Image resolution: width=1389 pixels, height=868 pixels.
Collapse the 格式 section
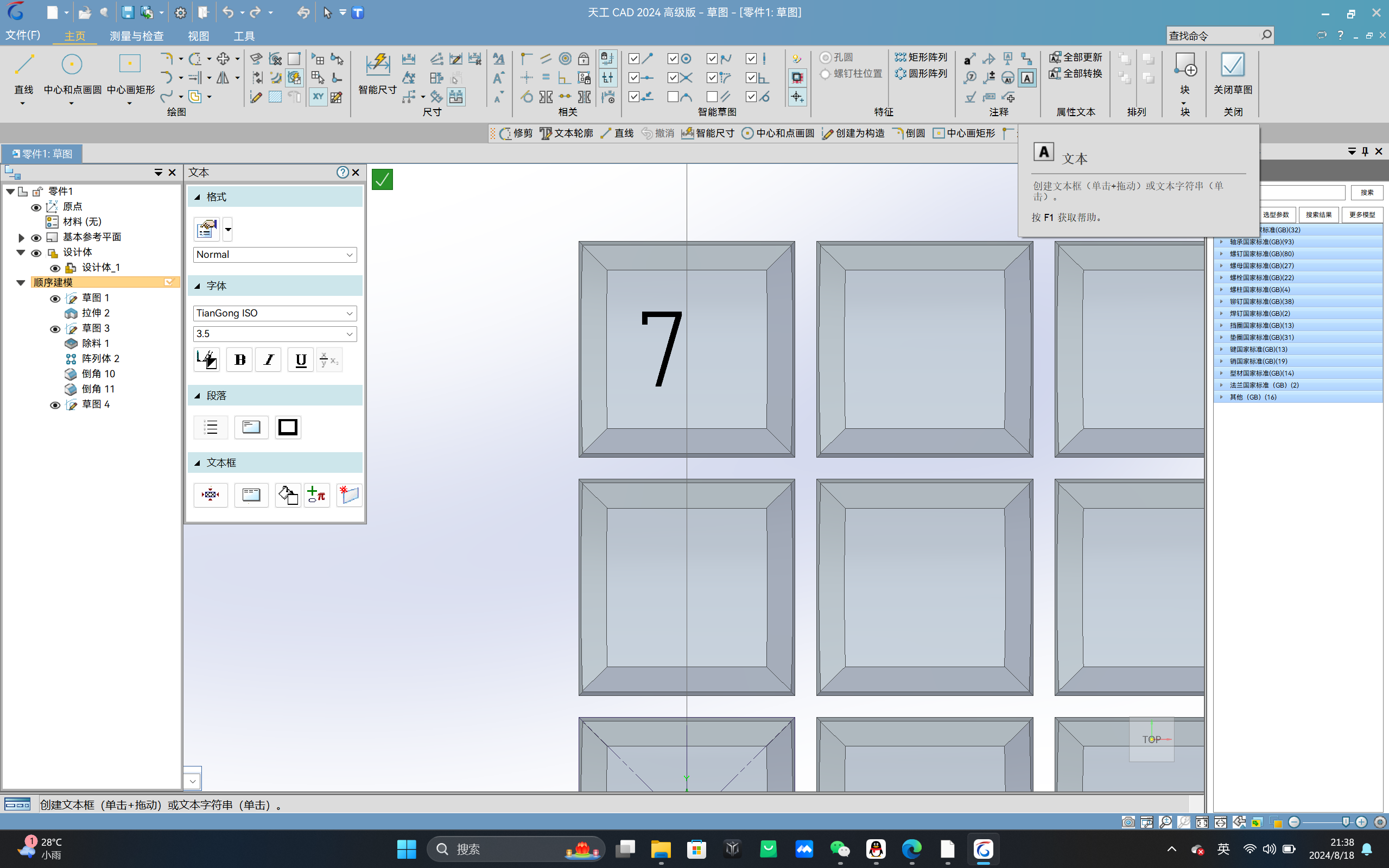(198, 197)
